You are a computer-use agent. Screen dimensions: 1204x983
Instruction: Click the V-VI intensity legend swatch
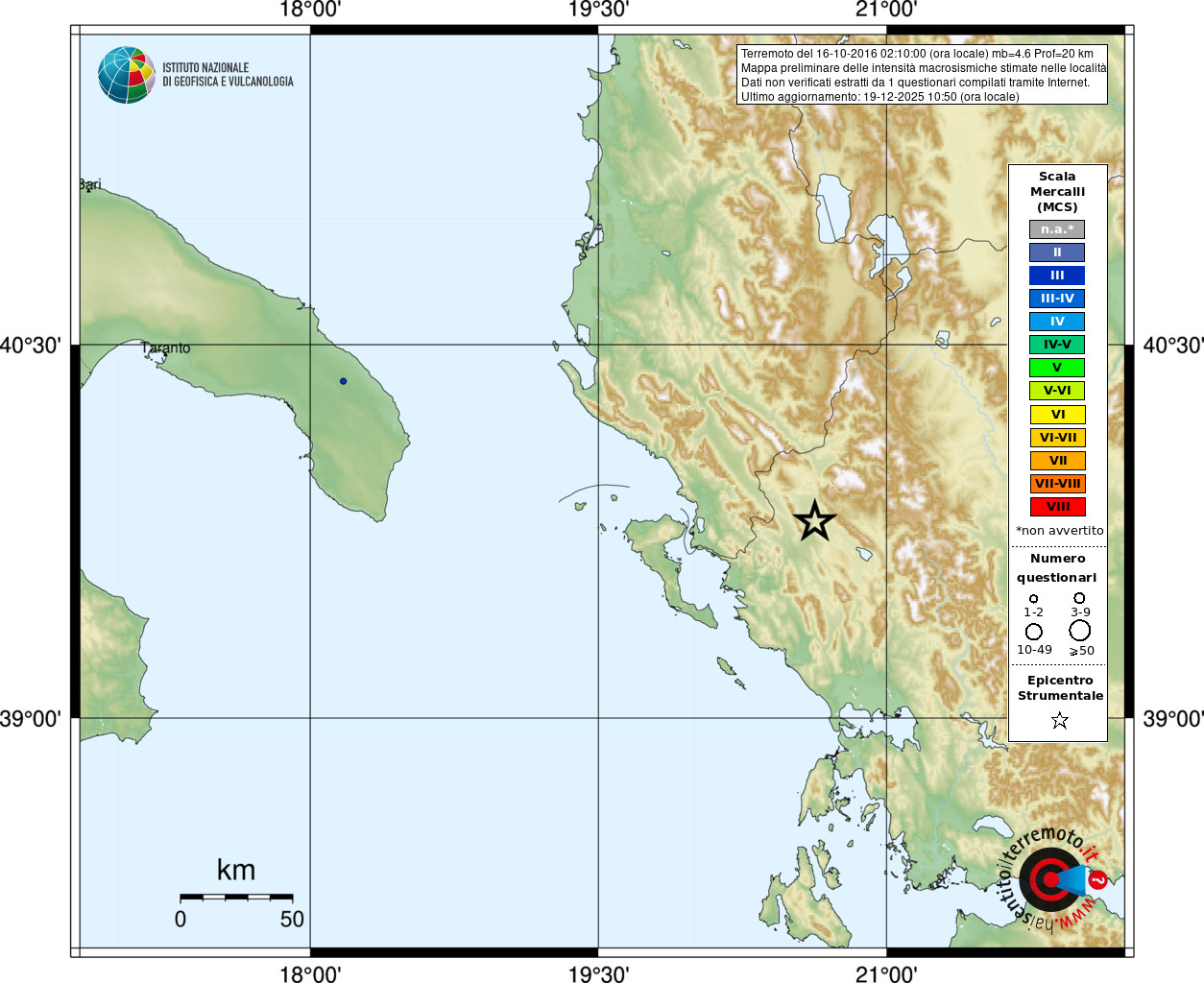coord(1057,391)
